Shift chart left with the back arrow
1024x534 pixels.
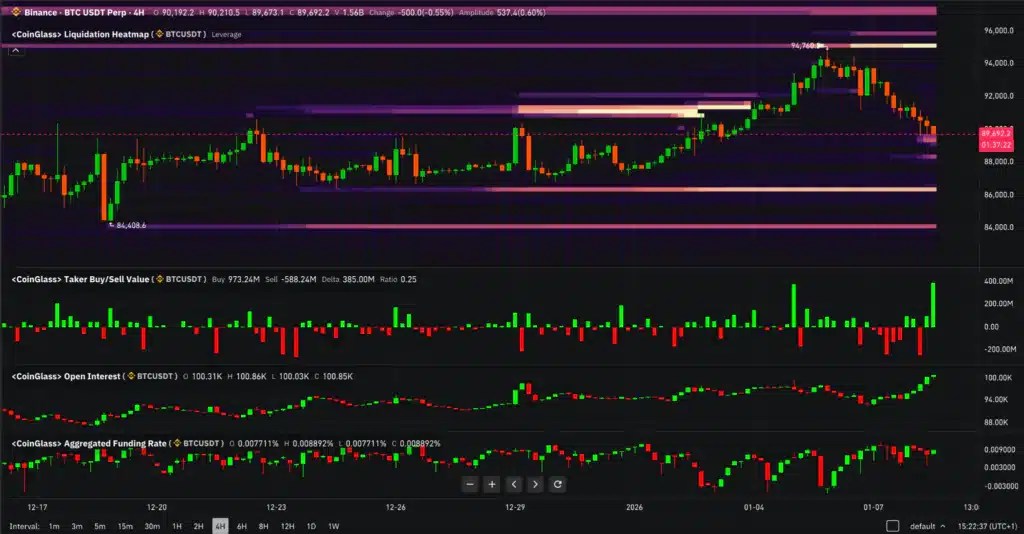tap(514, 484)
